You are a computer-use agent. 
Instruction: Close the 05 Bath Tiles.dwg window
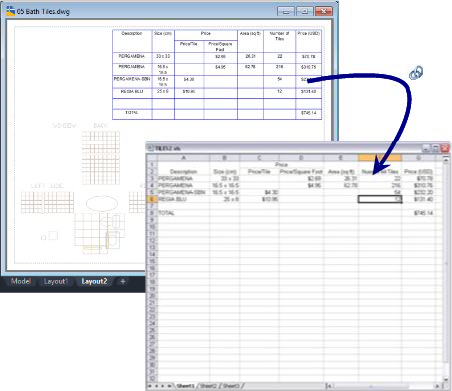(323, 11)
